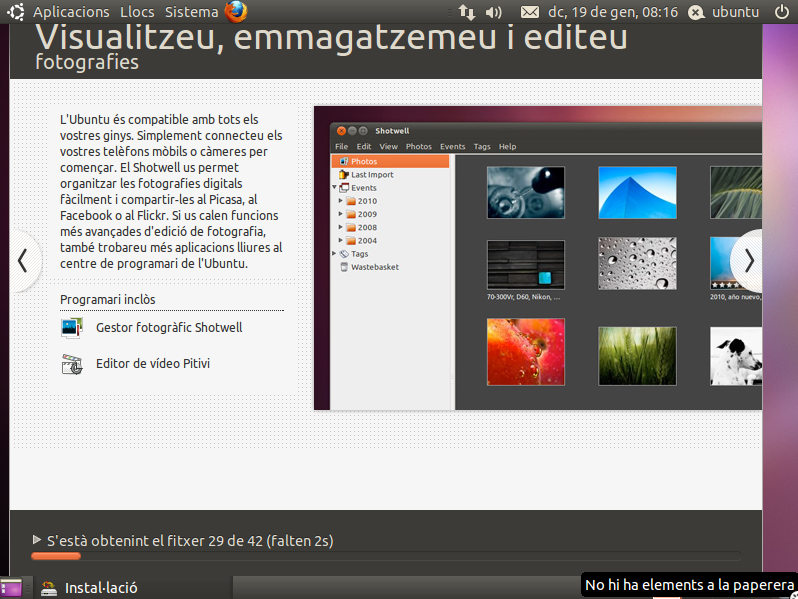Click the show desktop button in bottom panel
The height and width of the screenshot is (599, 798).
coord(11,588)
